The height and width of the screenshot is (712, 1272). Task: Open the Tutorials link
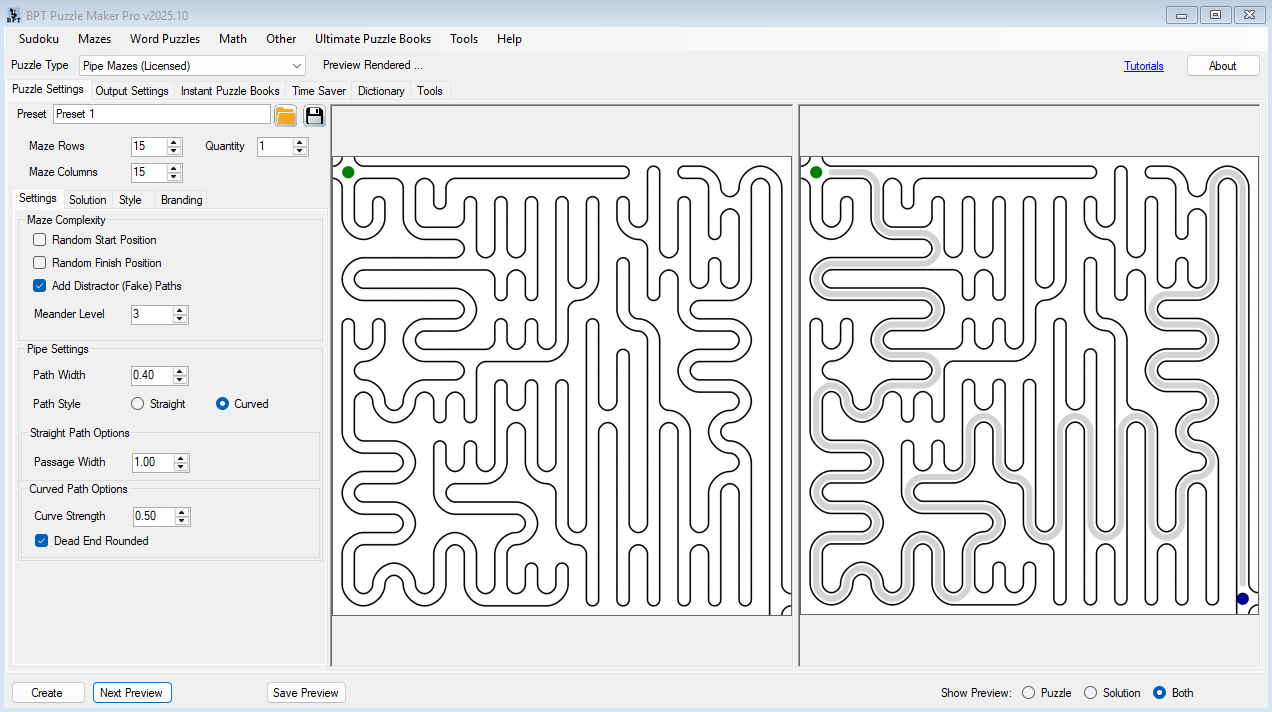click(x=1143, y=65)
